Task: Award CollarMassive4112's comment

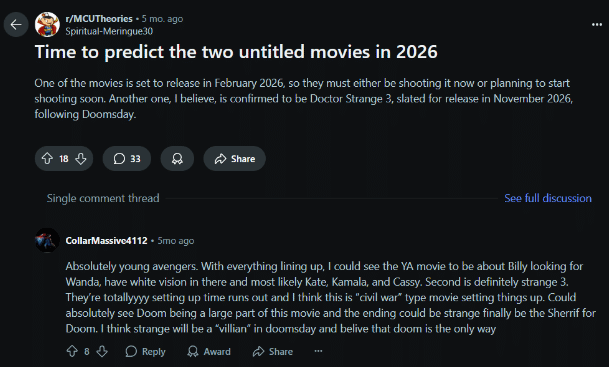Action: pyautogui.click(x=209, y=351)
